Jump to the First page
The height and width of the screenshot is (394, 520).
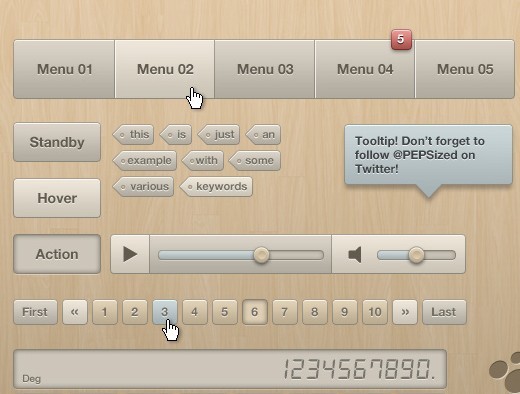35,312
